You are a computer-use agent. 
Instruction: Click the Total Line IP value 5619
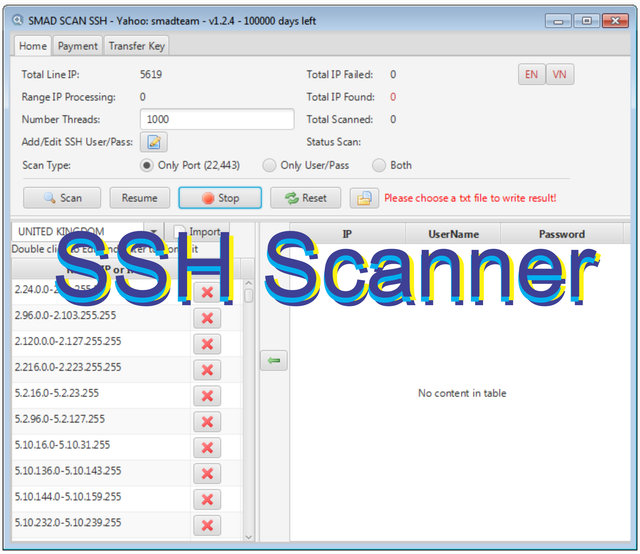pos(151,74)
